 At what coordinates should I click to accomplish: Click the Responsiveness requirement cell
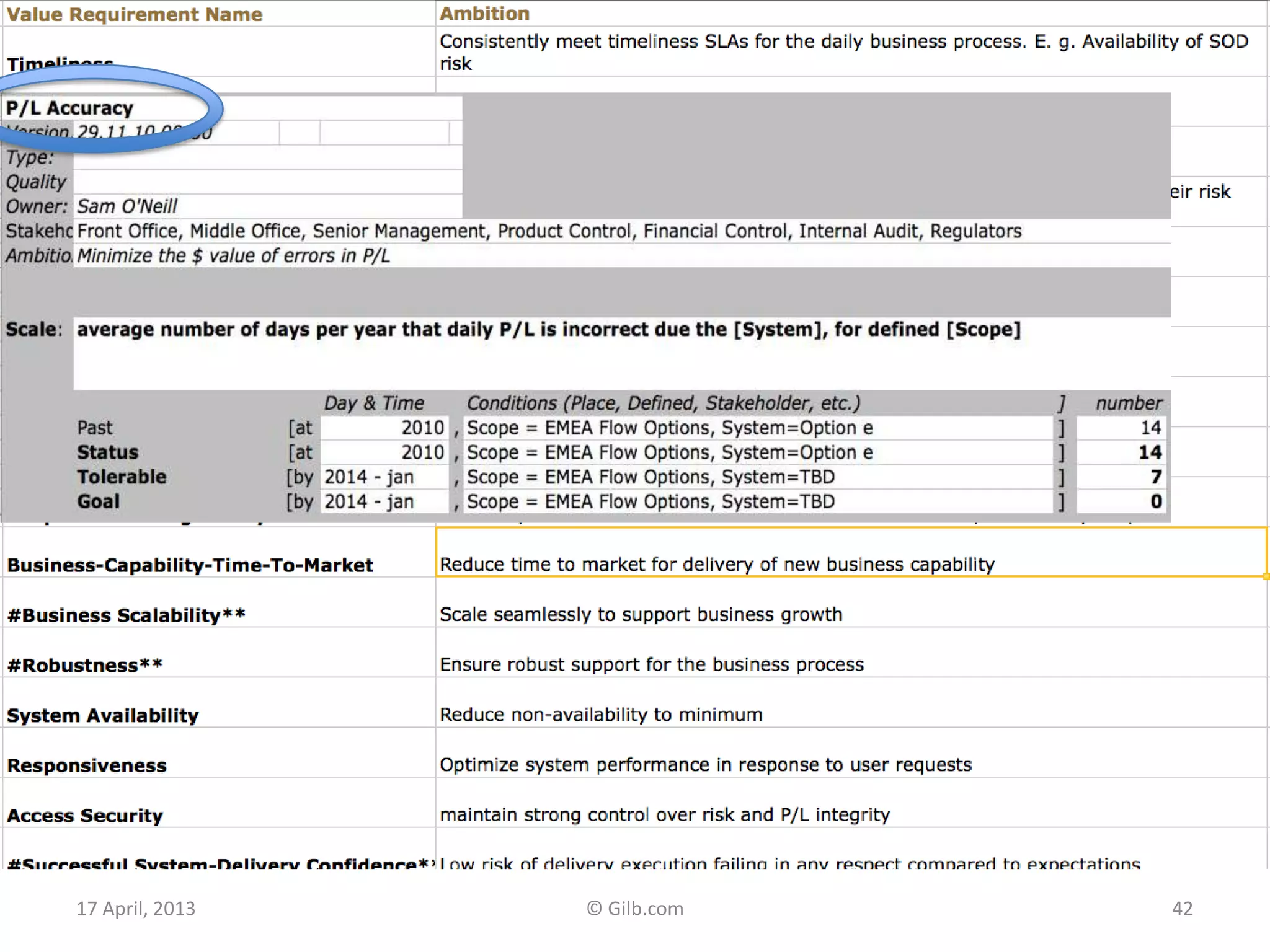click(87, 766)
